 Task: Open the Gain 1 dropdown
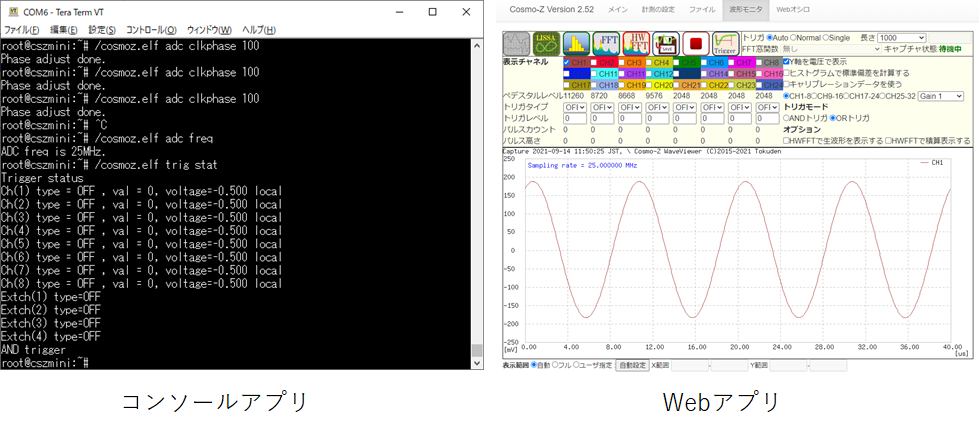click(939, 96)
